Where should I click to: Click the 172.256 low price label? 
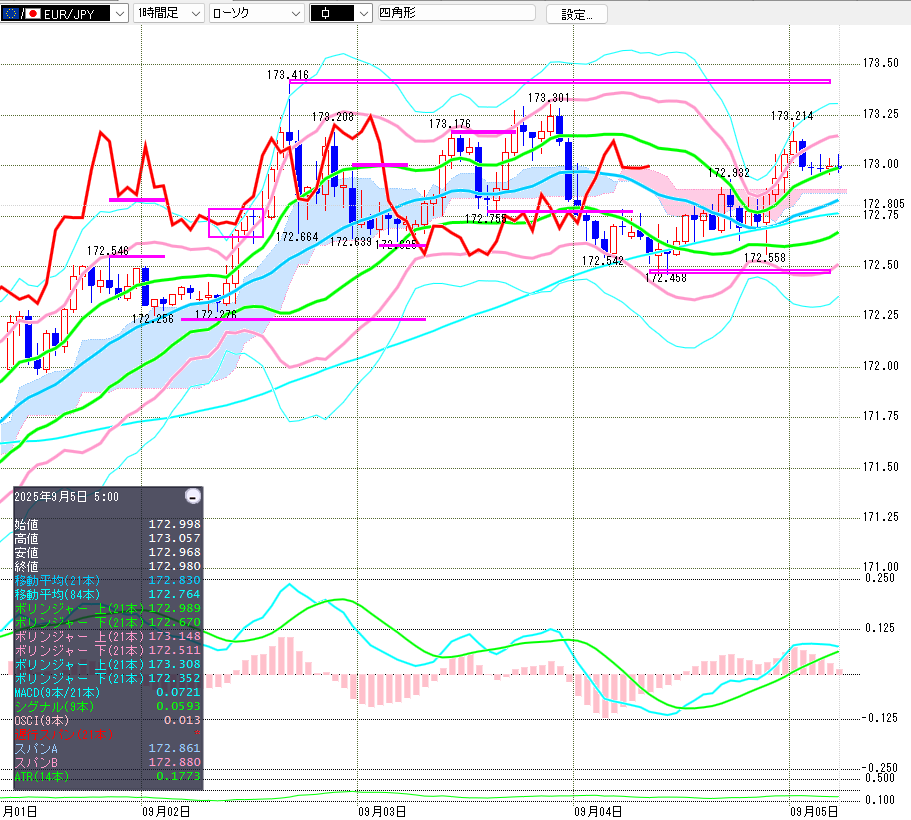coord(153,318)
